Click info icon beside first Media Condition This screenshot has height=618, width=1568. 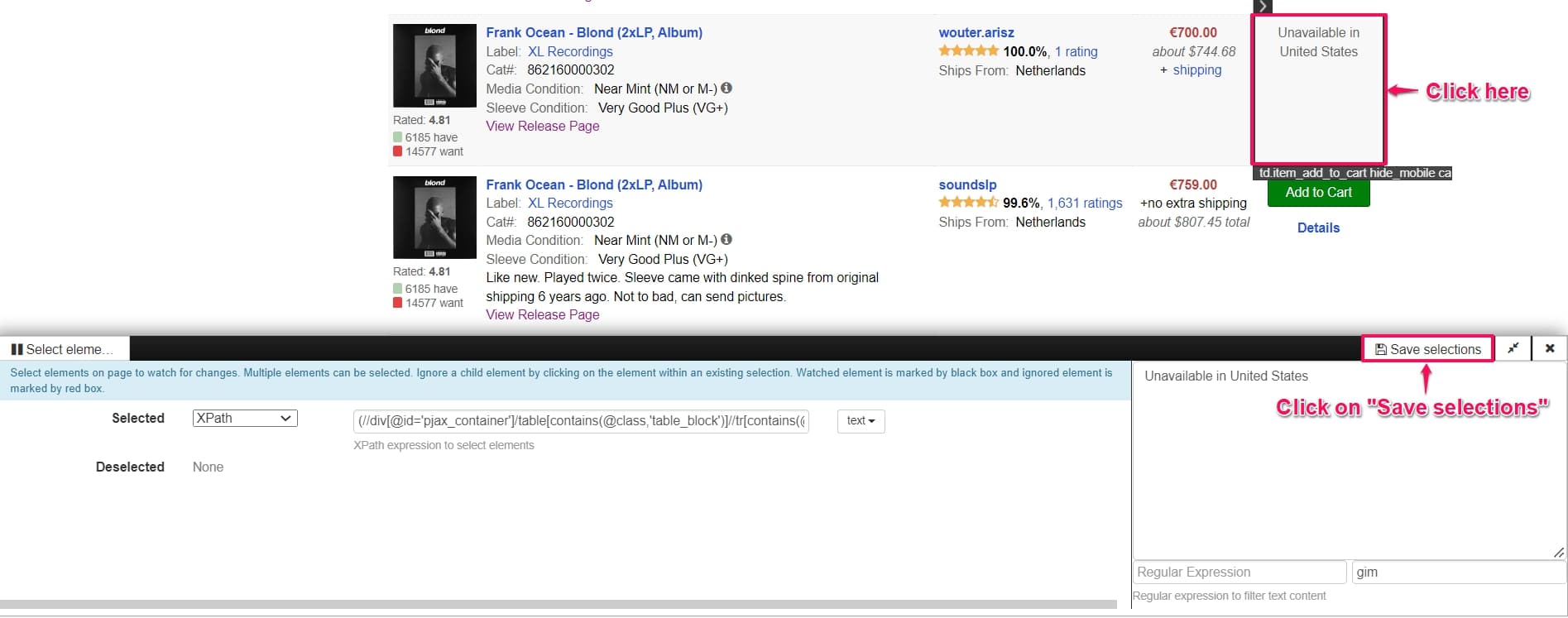726,88
